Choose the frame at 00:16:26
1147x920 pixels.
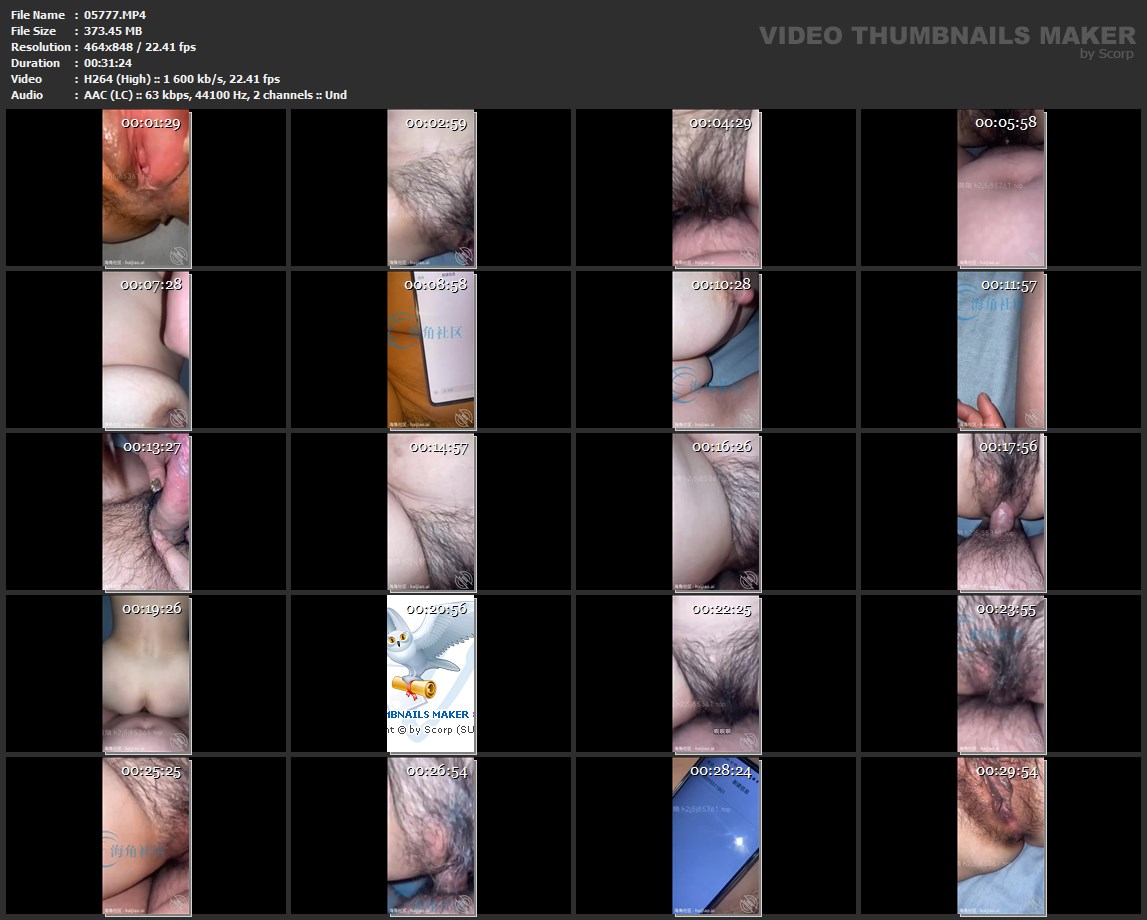click(x=716, y=512)
